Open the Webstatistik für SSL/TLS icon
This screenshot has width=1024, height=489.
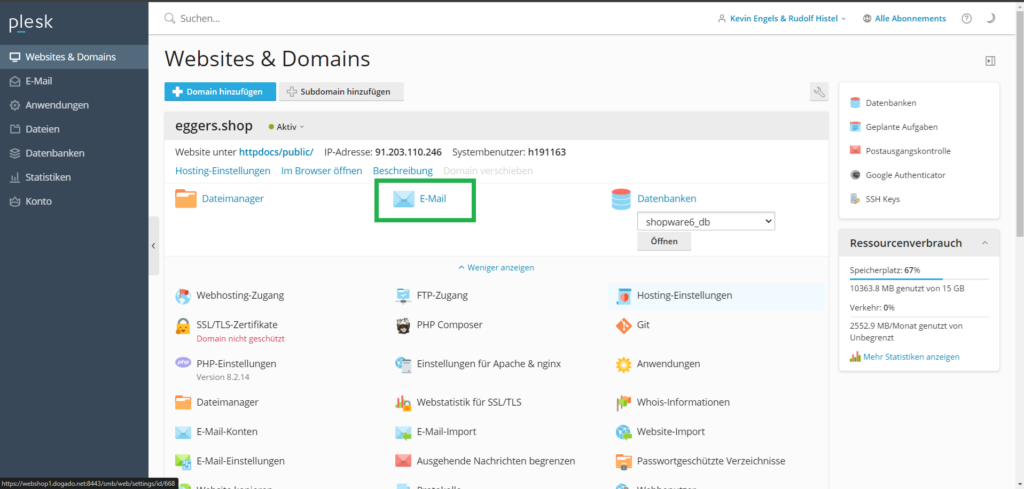tap(403, 403)
